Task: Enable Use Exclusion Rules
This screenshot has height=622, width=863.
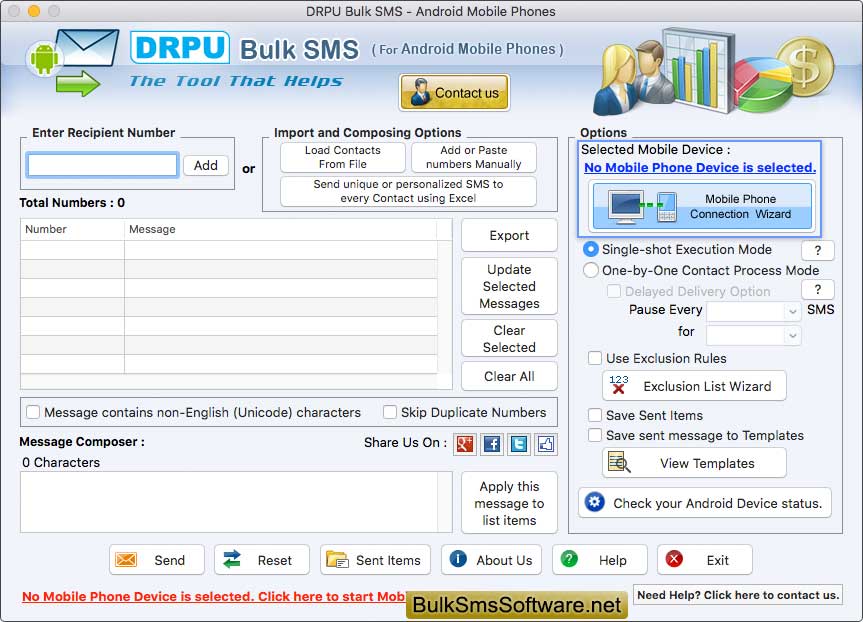Action: click(x=595, y=358)
